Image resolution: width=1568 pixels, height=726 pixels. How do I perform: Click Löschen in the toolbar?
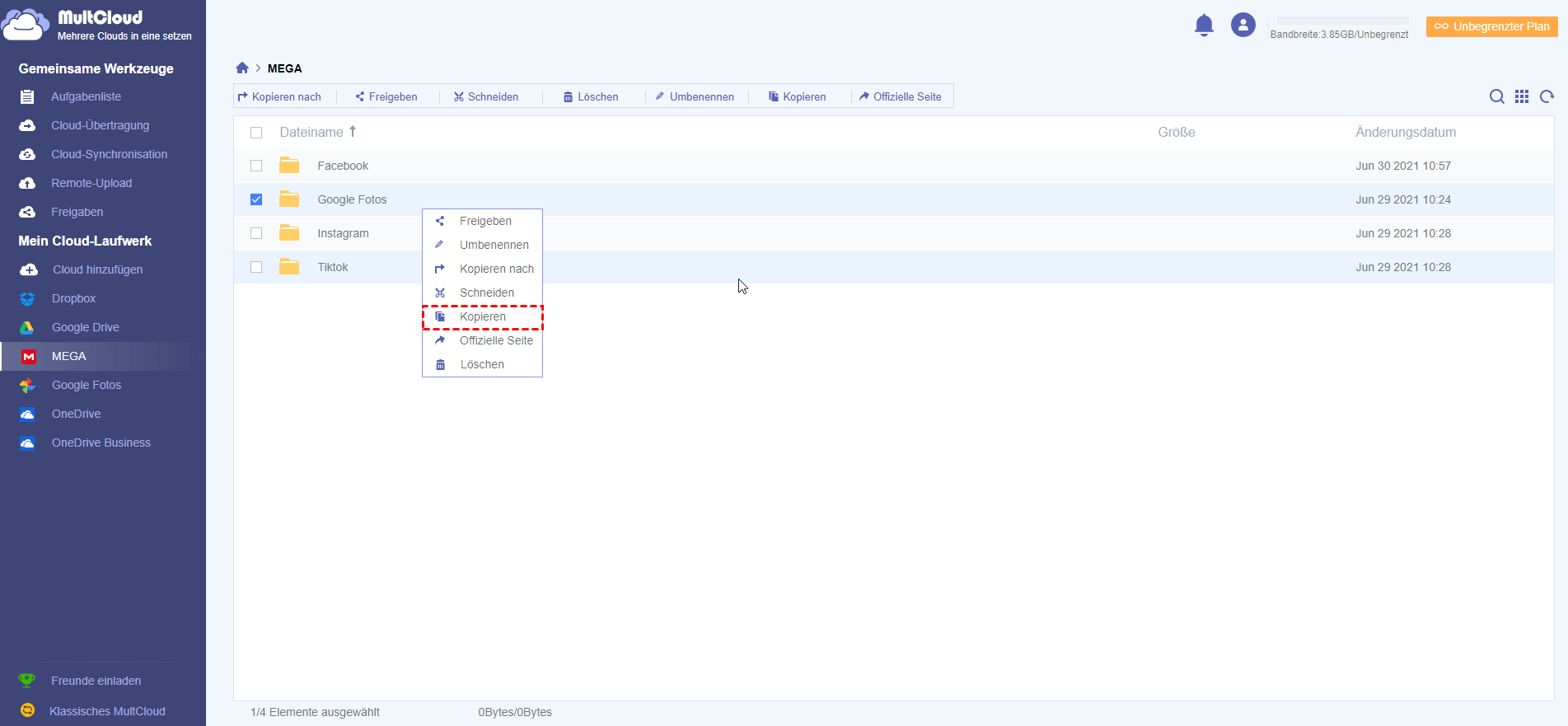pyautogui.click(x=591, y=96)
